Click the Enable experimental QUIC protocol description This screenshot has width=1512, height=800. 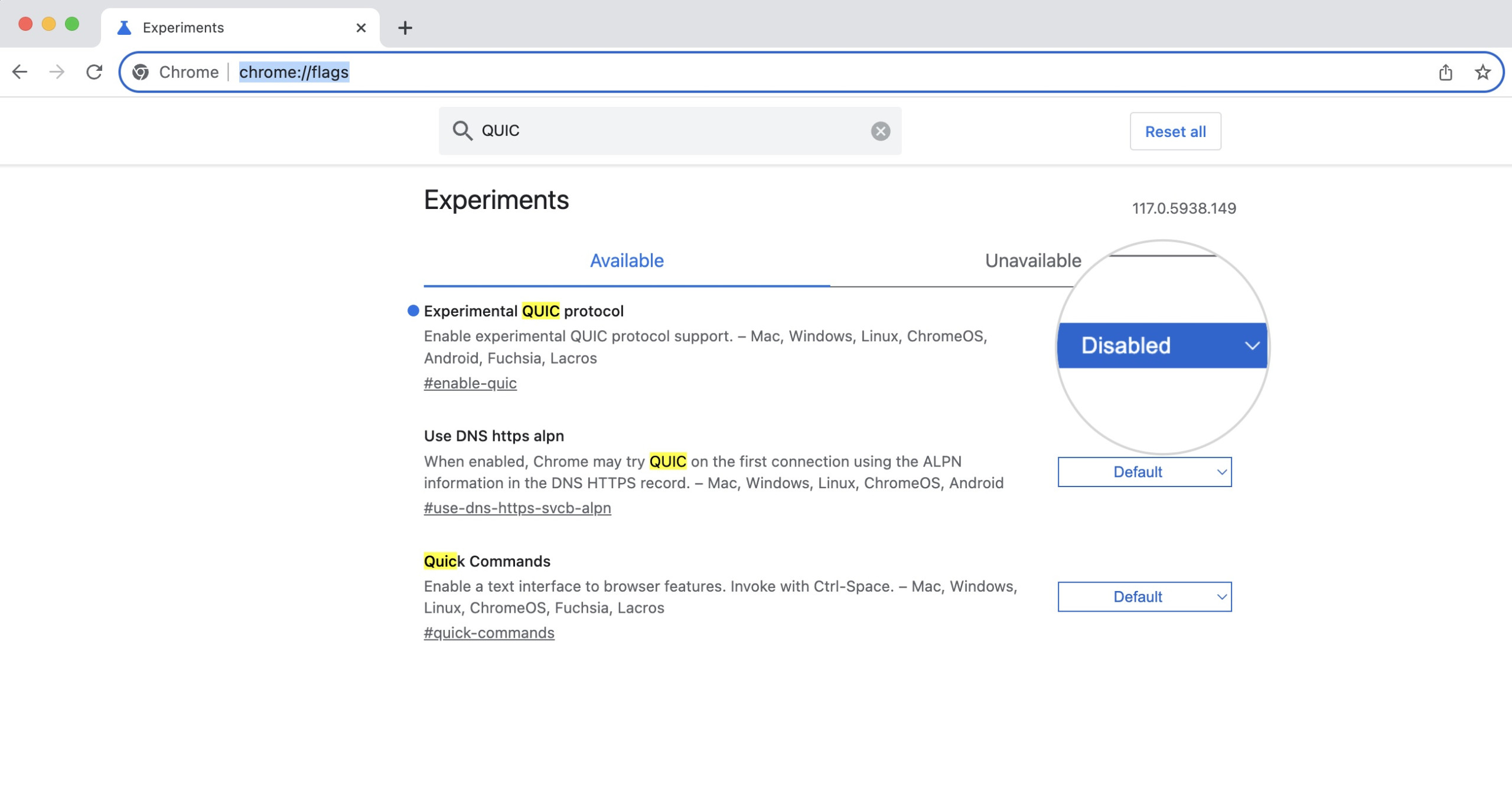(706, 347)
